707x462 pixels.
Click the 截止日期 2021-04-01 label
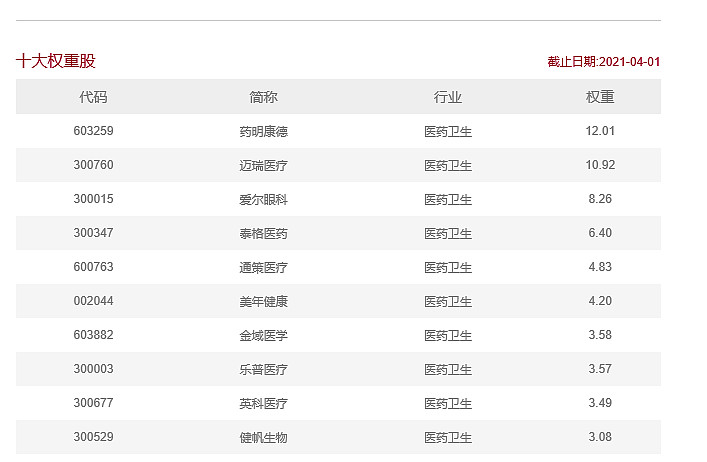pyautogui.click(x=604, y=62)
